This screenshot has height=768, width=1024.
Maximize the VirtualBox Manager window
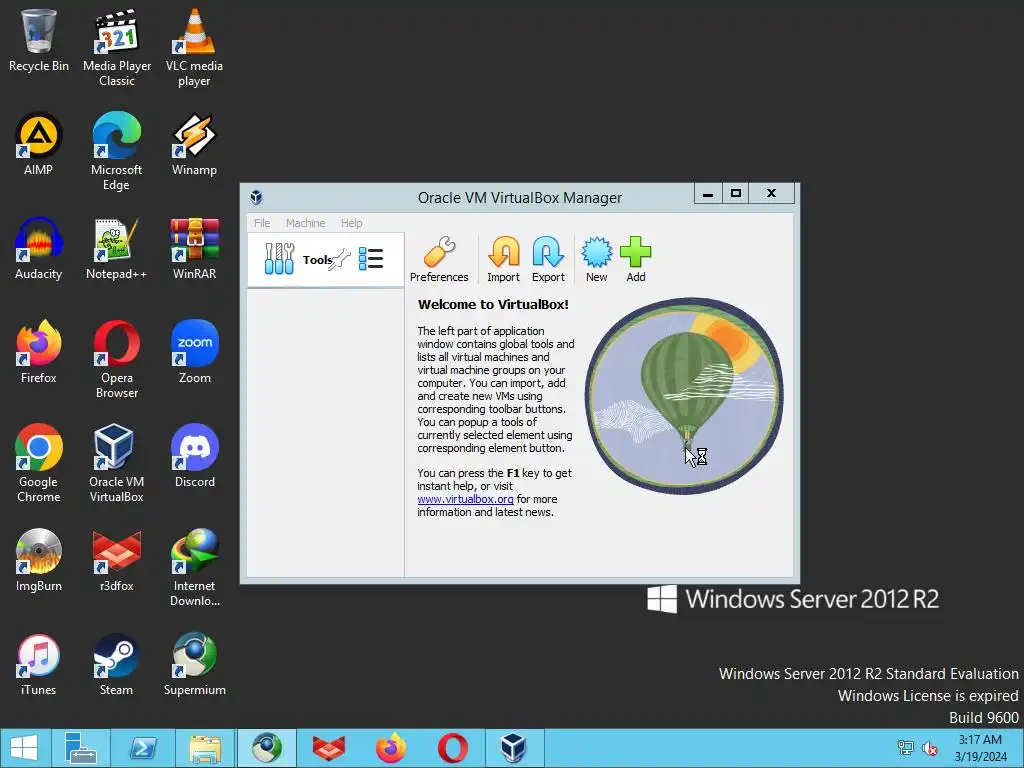coord(735,193)
